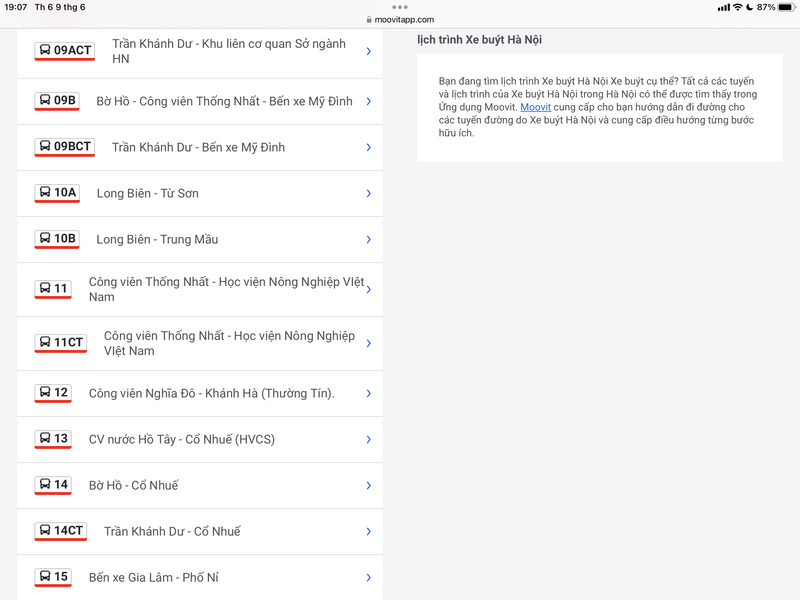
Task: Open chevron for Long Biên - Trung Mầu
Action: click(368, 239)
